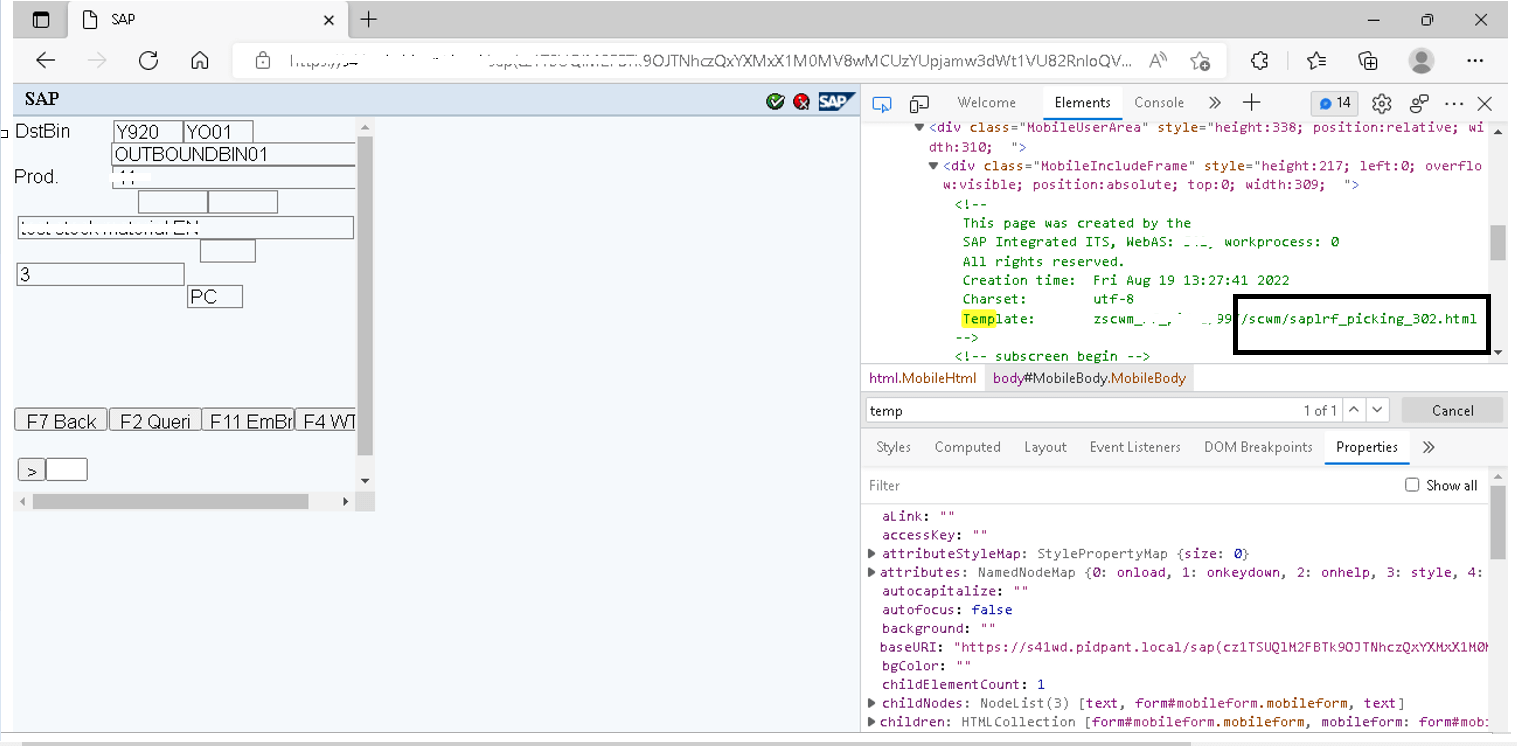Go to browser home page icon
The image size is (1517, 746).
pyautogui.click(x=200, y=60)
